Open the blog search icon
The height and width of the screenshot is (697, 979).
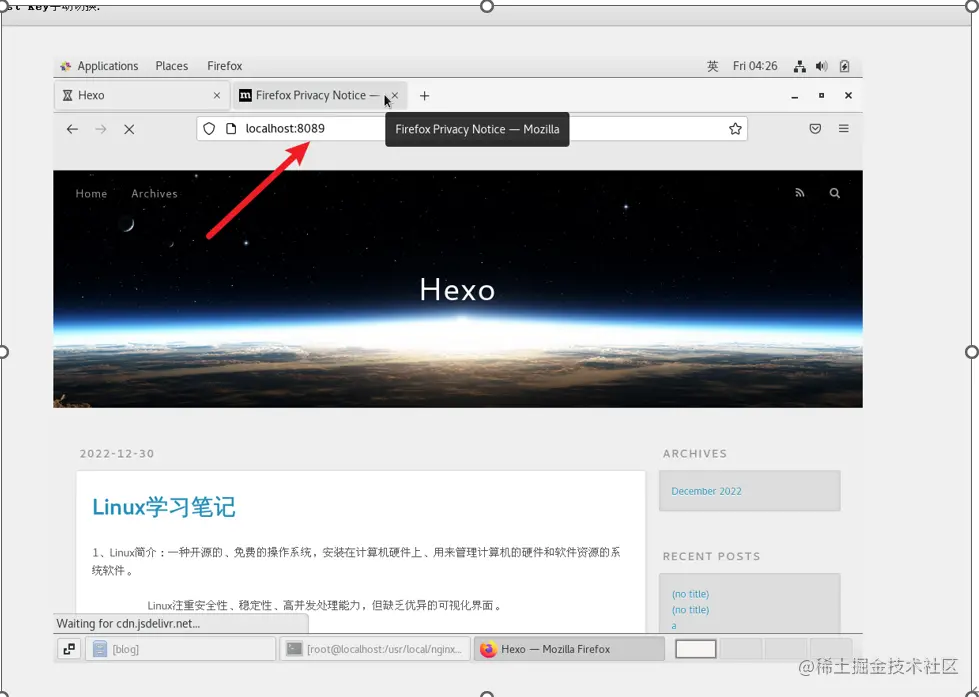click(x=835, y=193)
